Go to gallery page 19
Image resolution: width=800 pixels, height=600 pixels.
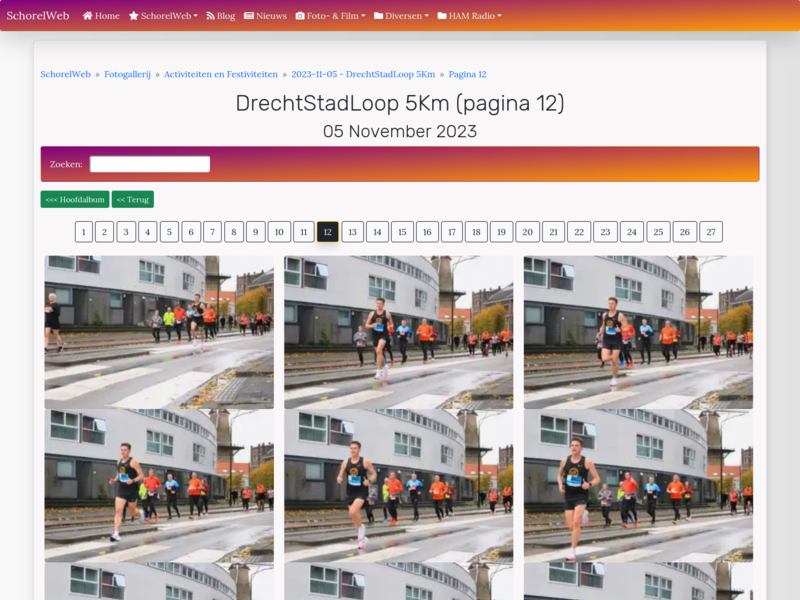click(502, 232)
